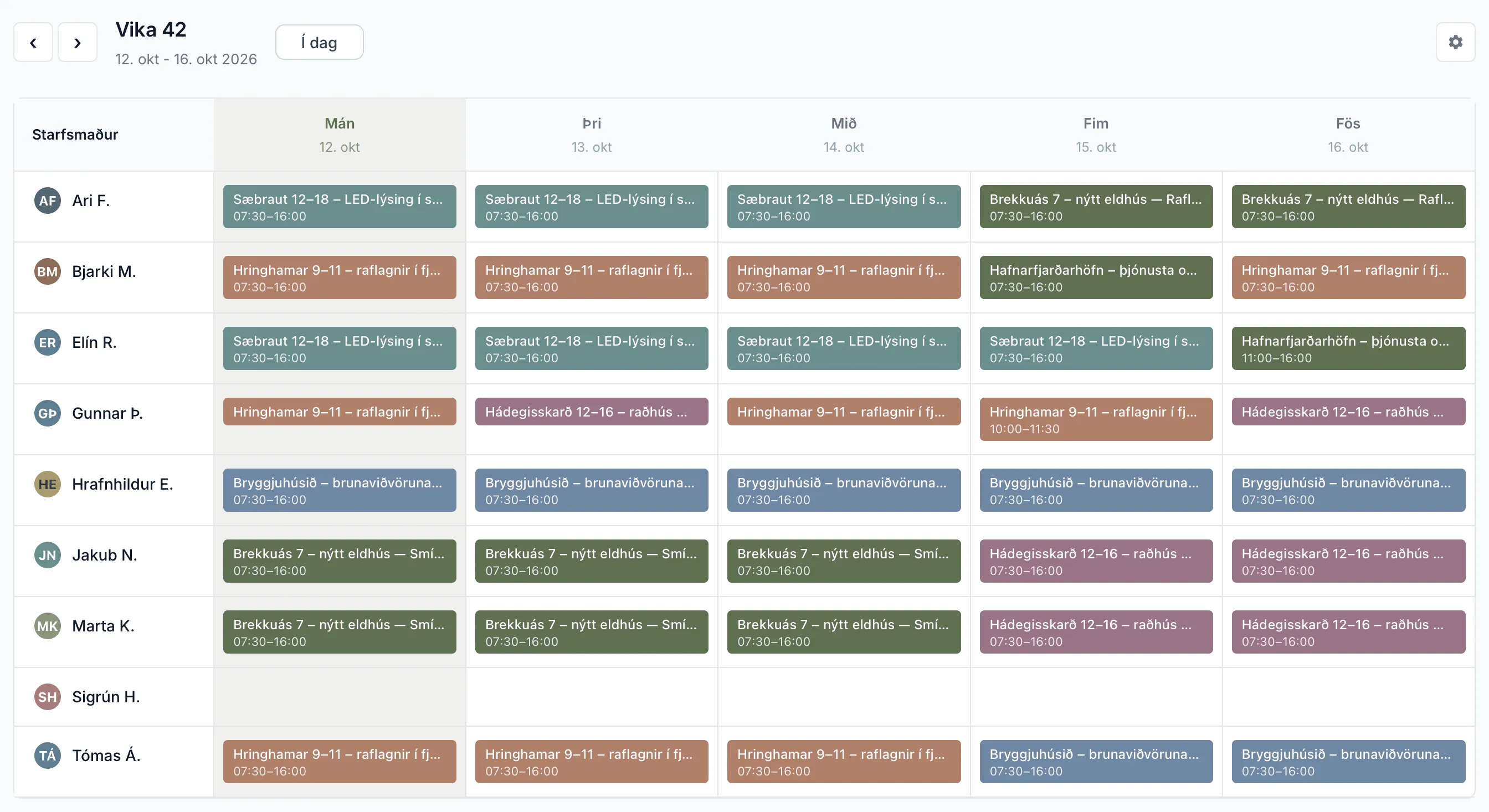The height and width of the screenshot is (812, 1489).
Task: Click Marta K.'s MK avatar
Action: (48, 626)
